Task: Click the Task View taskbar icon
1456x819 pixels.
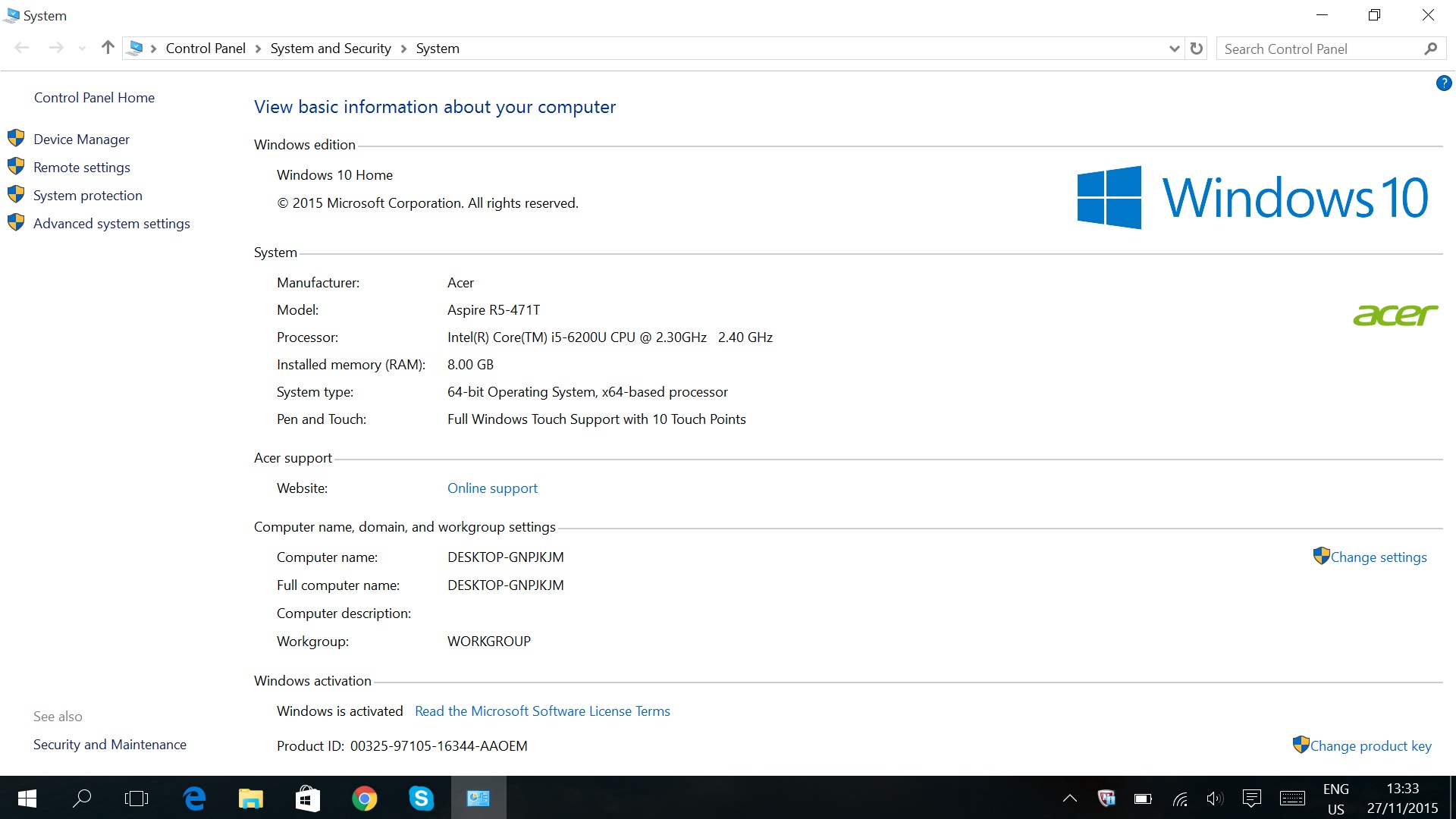Action: click(x=136, y=798)
